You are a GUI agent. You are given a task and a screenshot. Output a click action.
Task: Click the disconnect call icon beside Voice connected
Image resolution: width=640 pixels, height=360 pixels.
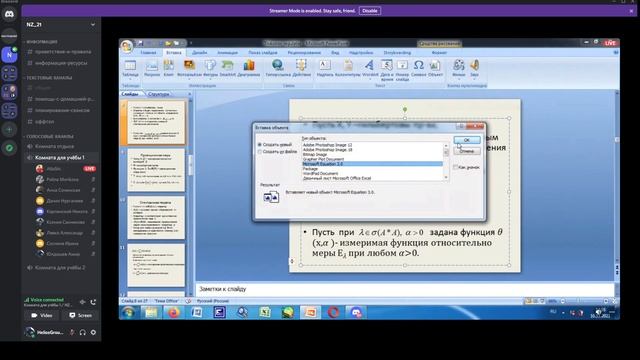tap(93, 302)
